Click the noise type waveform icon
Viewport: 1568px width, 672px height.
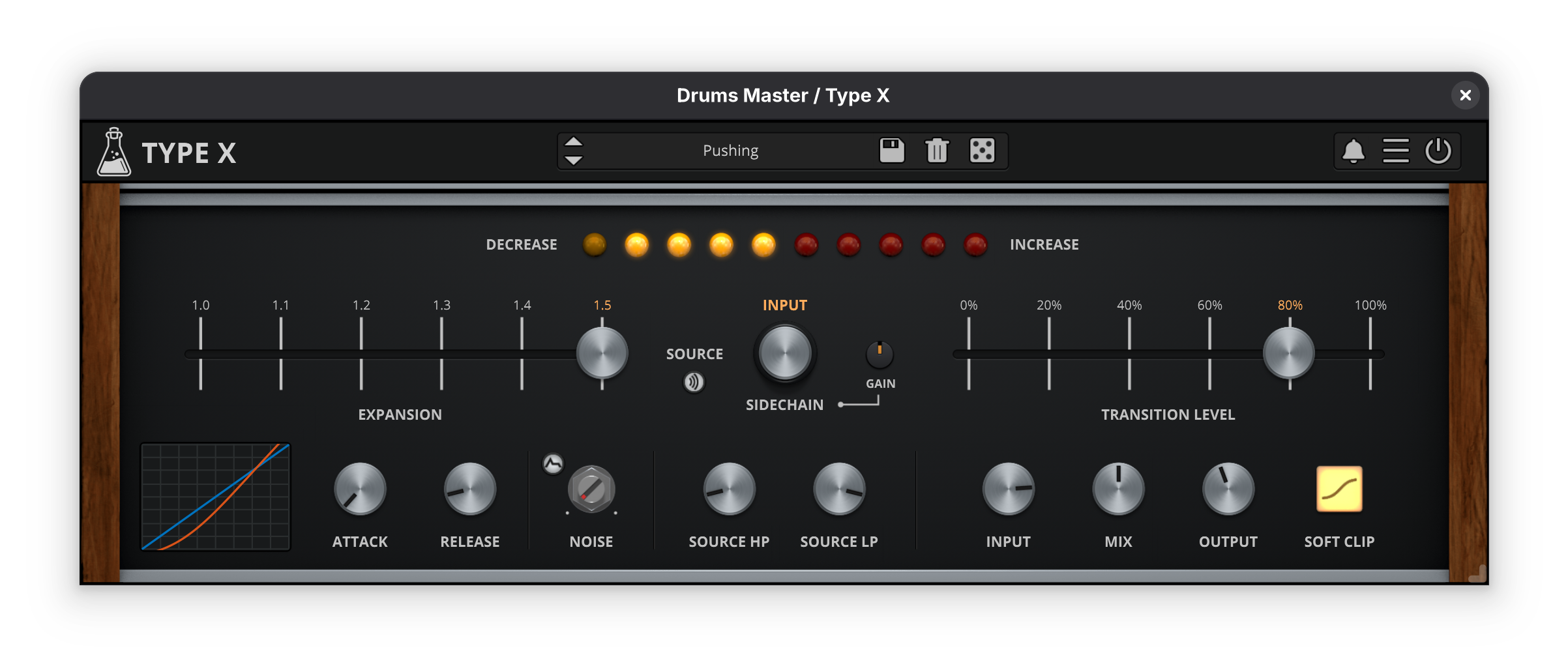tap(553, 463)
